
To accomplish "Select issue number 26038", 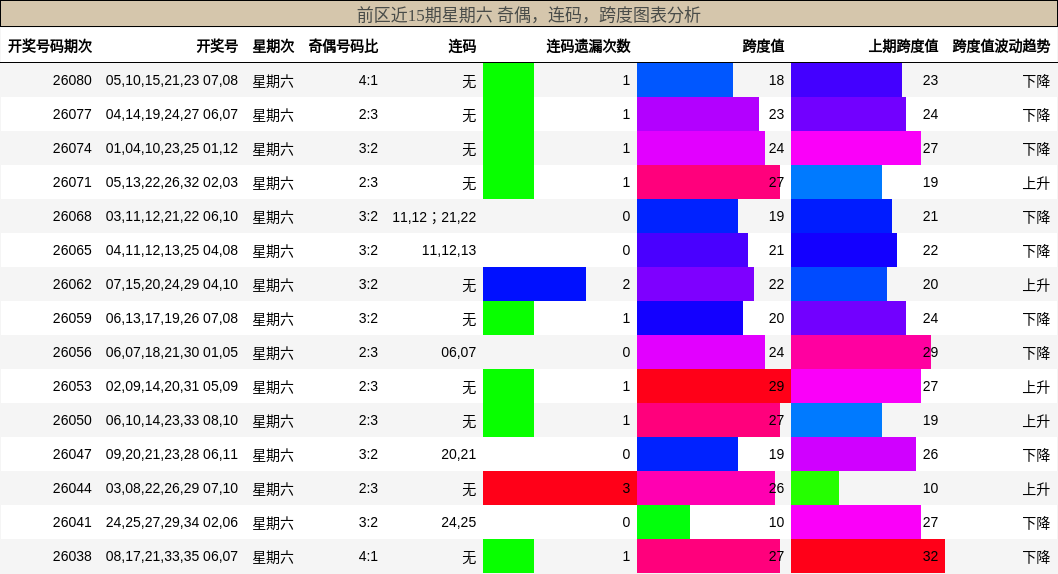I will 72,556.
